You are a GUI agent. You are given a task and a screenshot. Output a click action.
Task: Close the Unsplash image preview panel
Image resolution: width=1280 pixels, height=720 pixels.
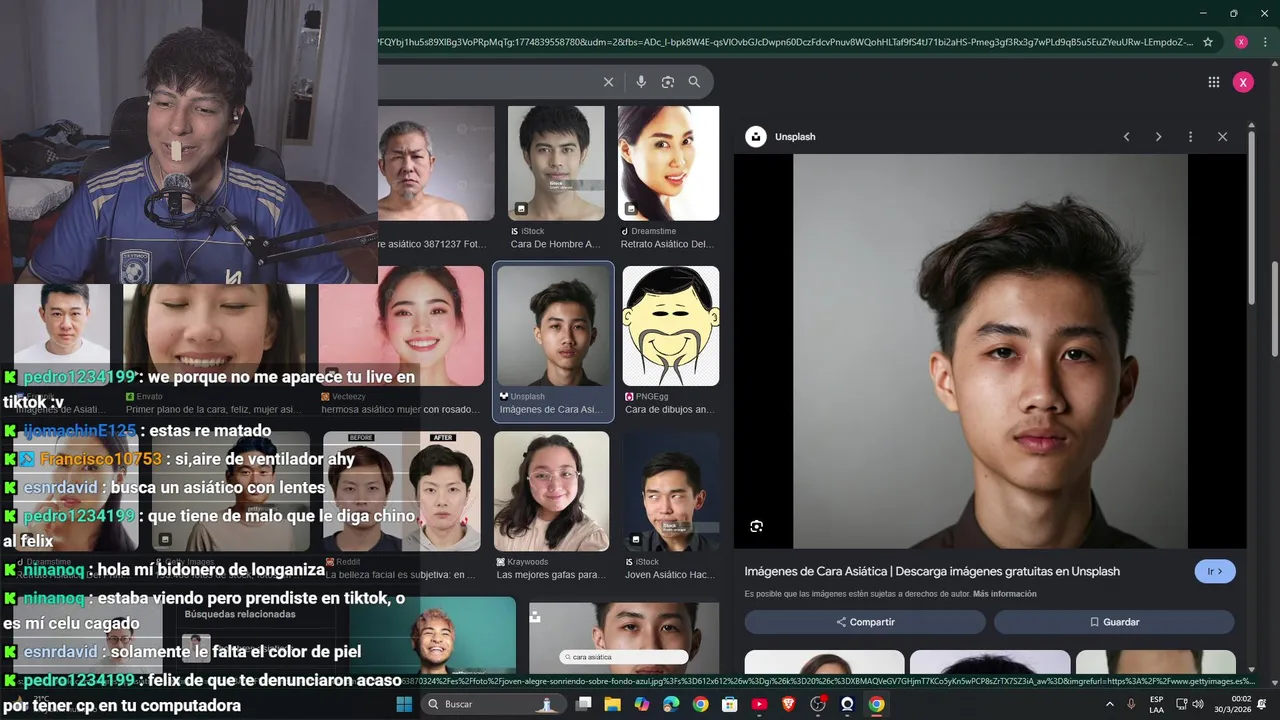(x=1222, y=137)
